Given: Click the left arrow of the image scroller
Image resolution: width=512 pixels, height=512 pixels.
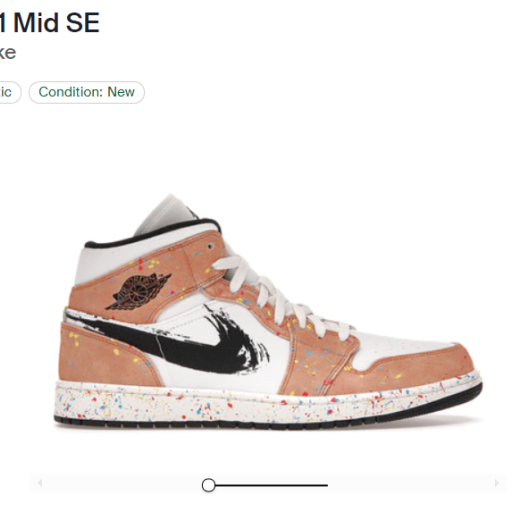Looking at the screenshot, I should (x=40, y=483).
